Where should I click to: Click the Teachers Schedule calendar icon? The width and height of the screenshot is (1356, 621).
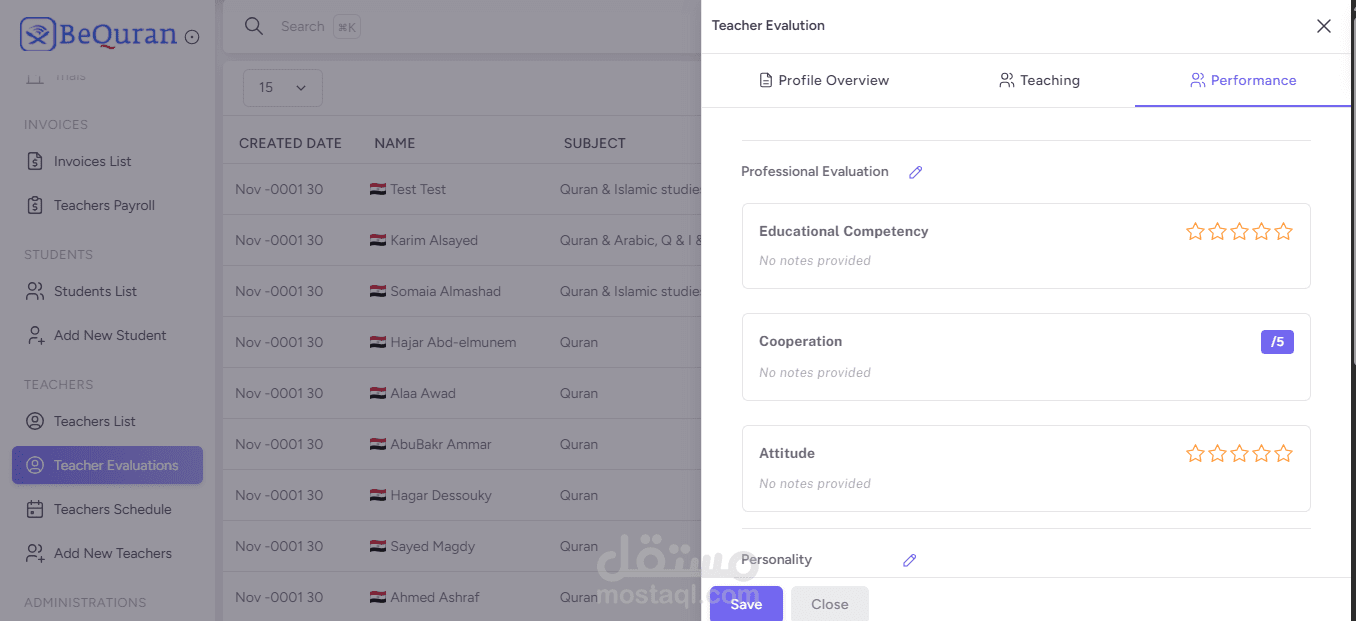pos(35,509)
